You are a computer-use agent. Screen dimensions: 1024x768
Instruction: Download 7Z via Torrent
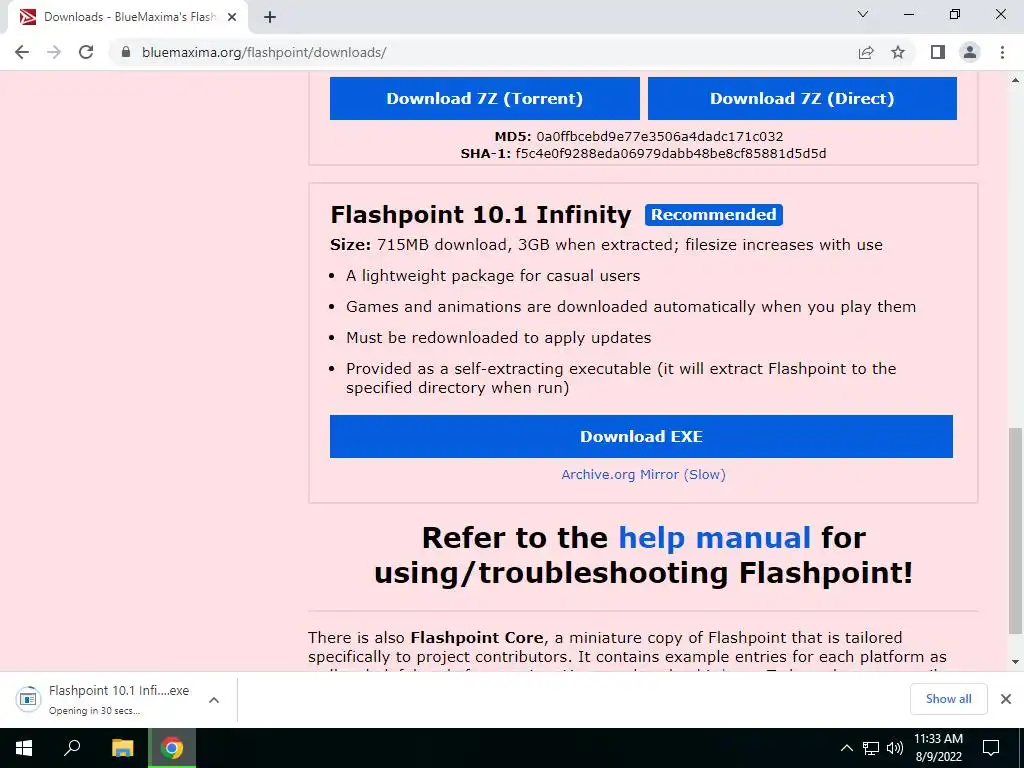click(x=485, y=99)
